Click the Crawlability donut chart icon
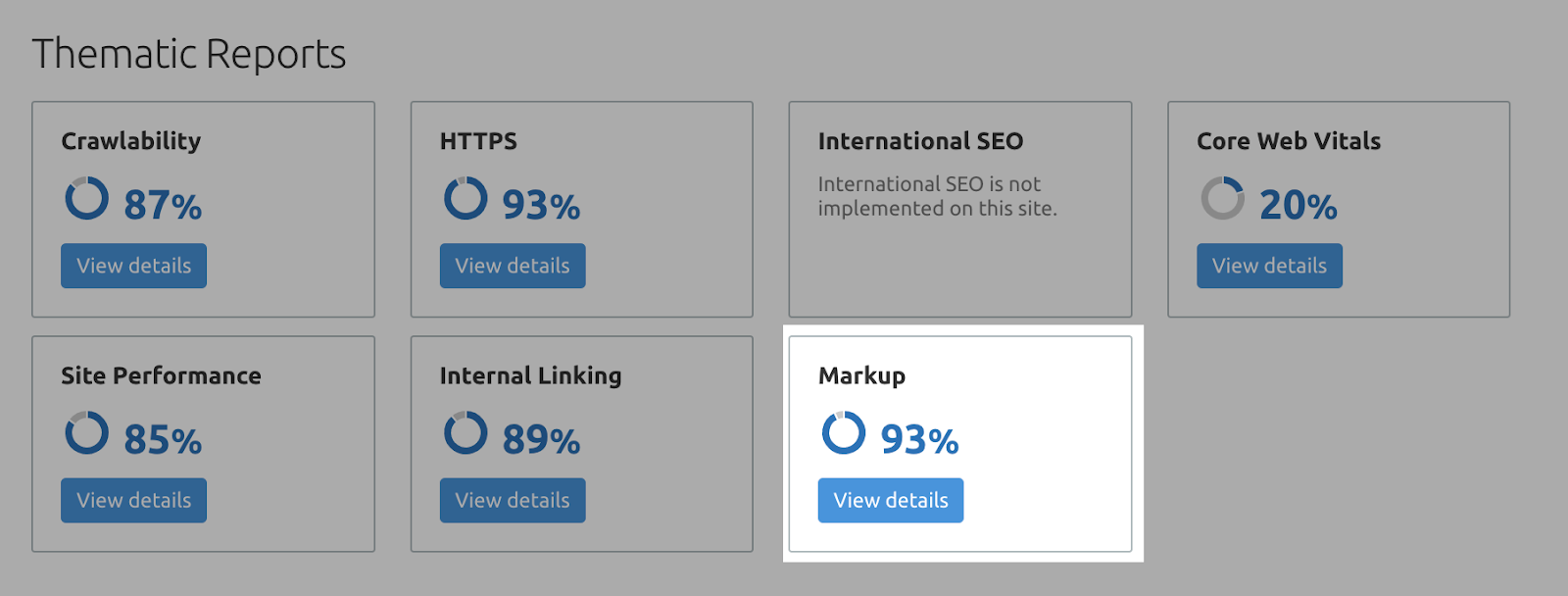Screen dimensions: 1568x596 [x=86, y=198]
